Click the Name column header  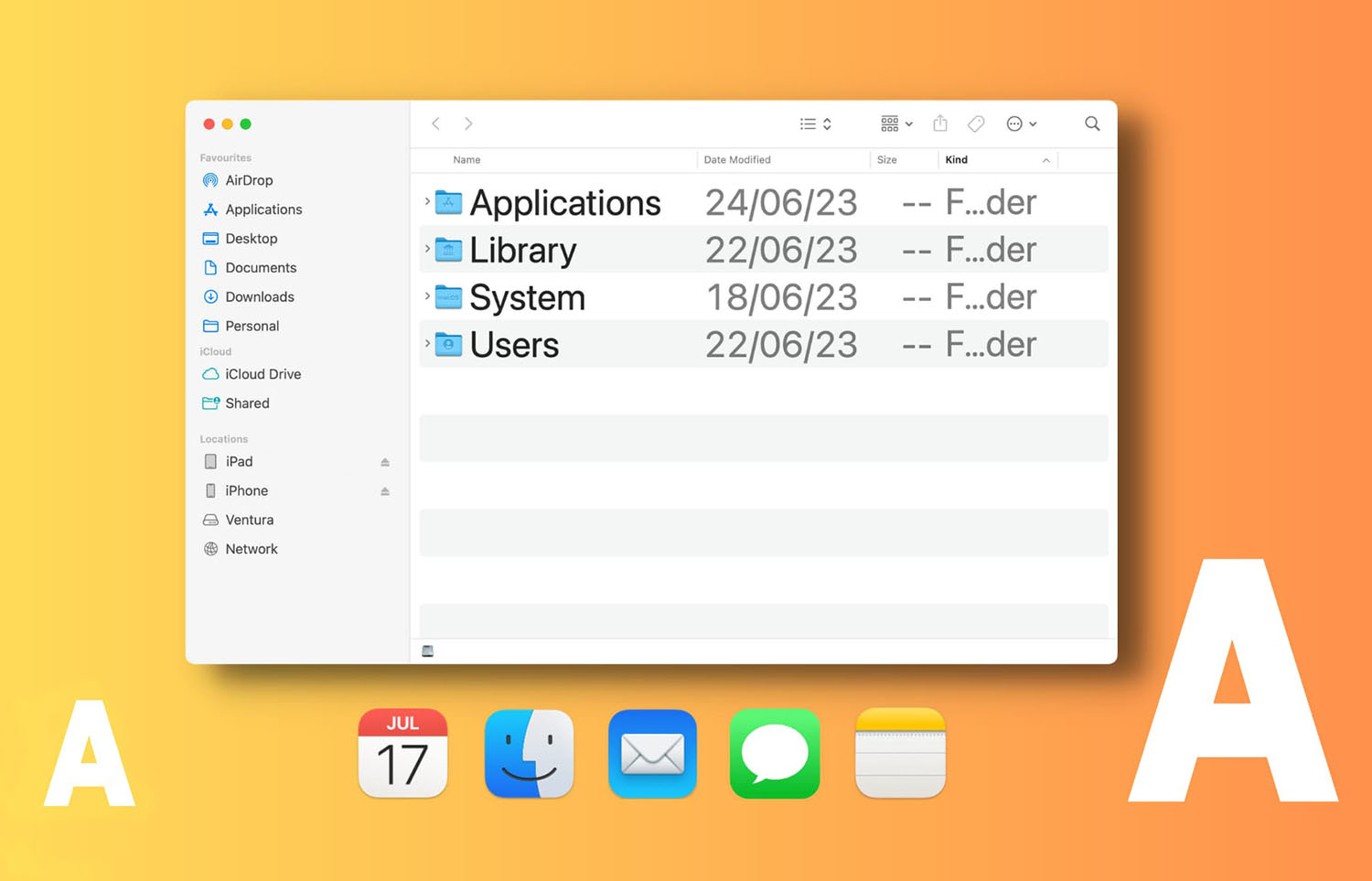coord(466,160)
